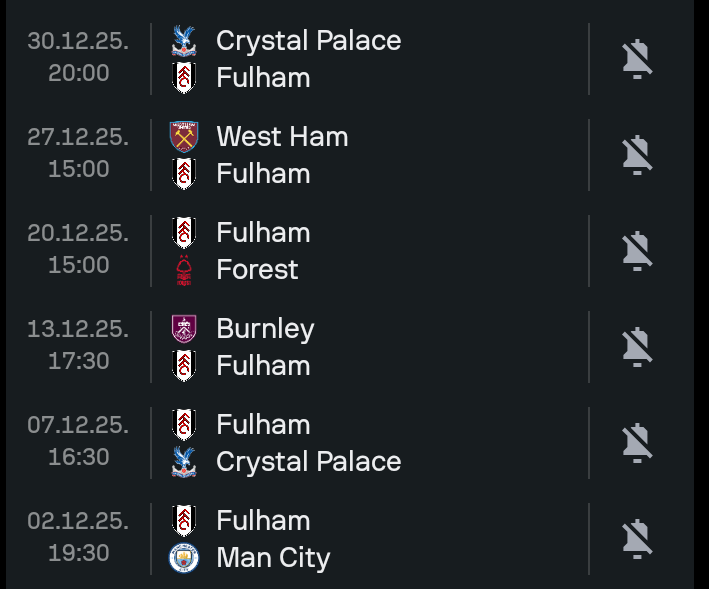This screenshot has width=709, height=589.
Task: Turn on notifications for Burnley vs Fulham
Action: [x=637, y=347]
